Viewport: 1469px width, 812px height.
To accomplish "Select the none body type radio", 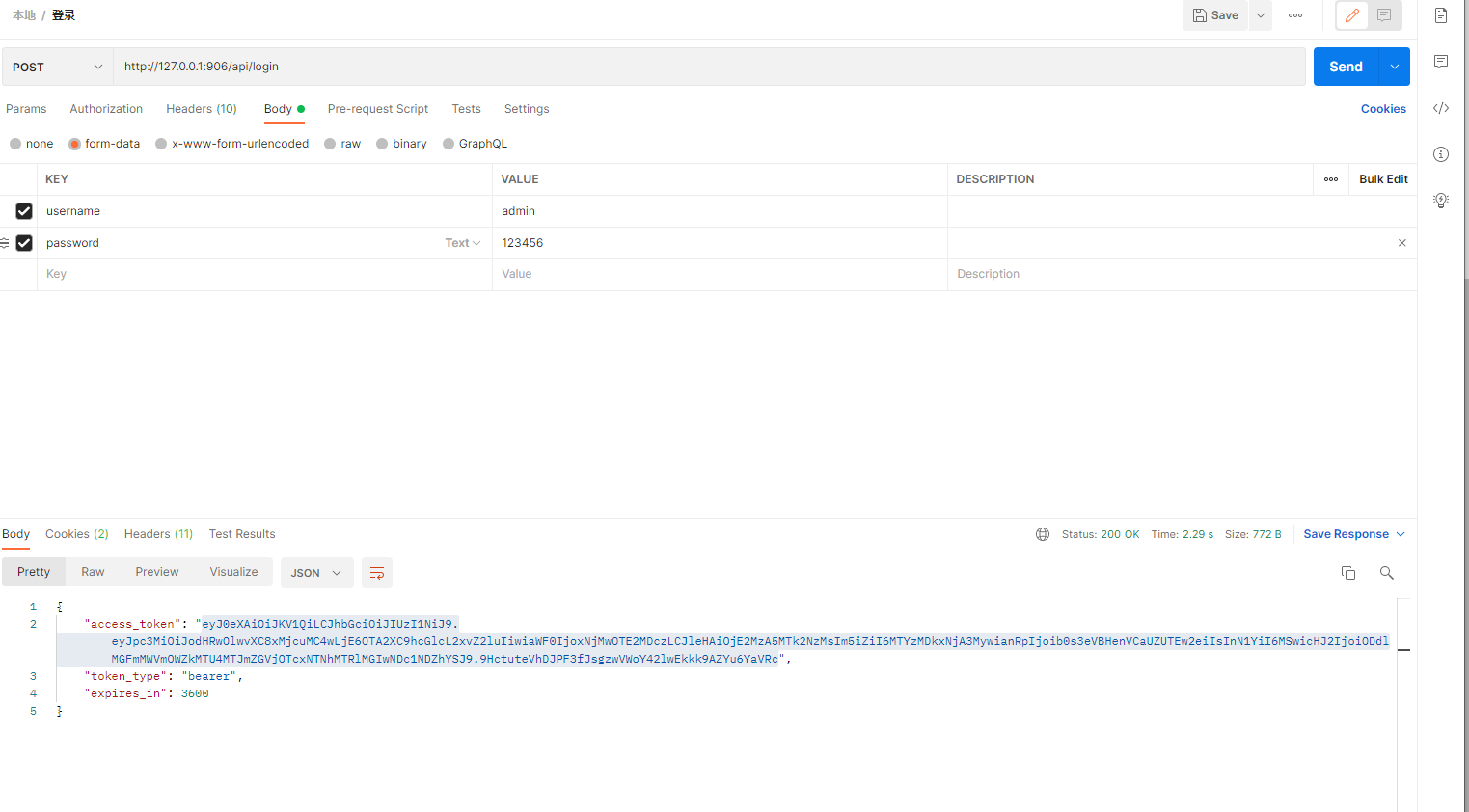I will [x=15, y=144].
